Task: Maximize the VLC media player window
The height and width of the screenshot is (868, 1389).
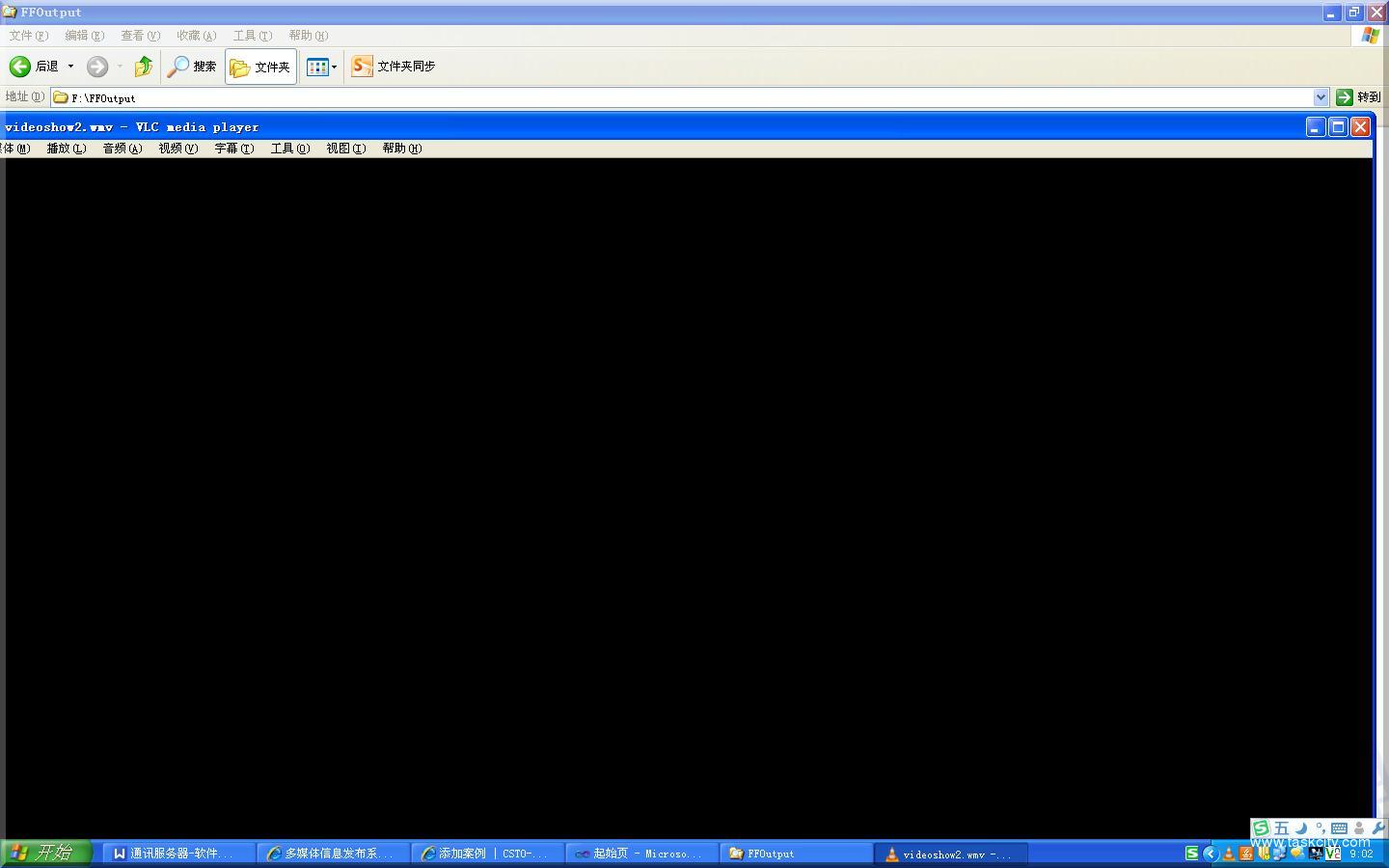Action: 1338,126
